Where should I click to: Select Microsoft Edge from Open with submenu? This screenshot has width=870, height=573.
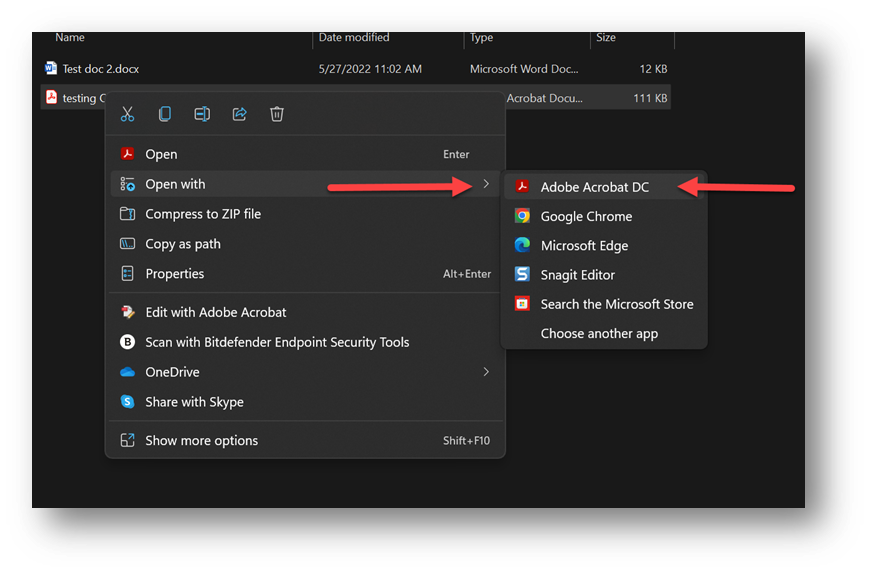click(x=584, y=245)
